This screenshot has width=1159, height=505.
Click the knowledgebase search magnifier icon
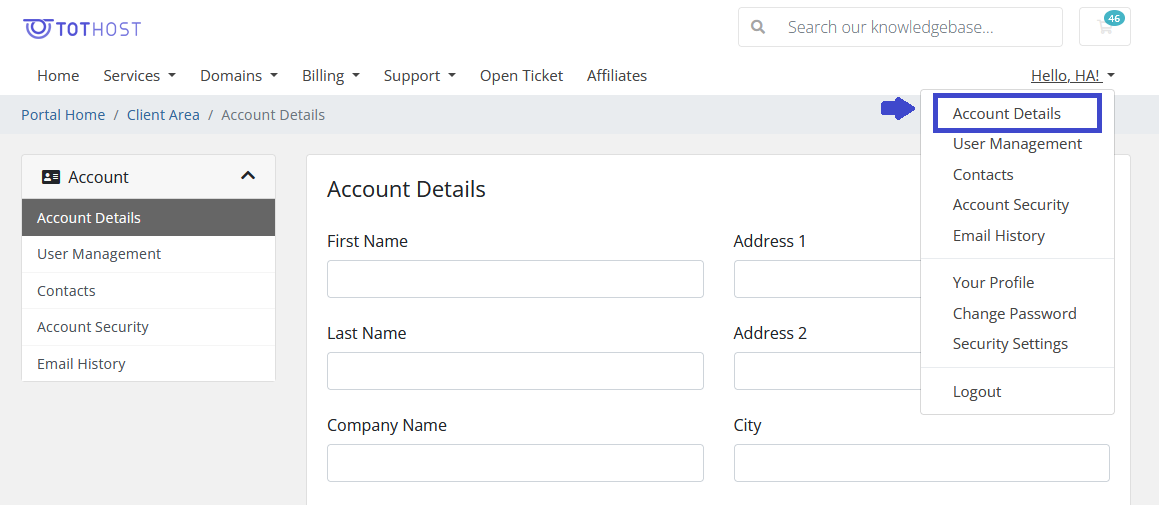[758, 27]
